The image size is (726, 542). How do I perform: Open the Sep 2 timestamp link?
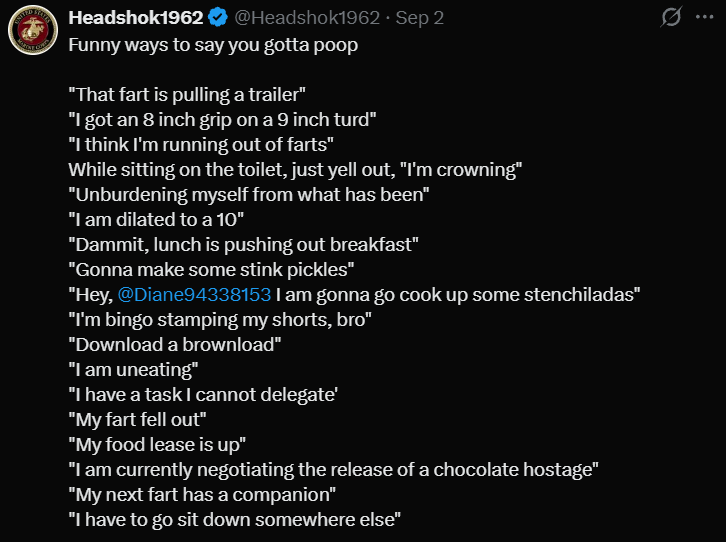coord(419,18)
